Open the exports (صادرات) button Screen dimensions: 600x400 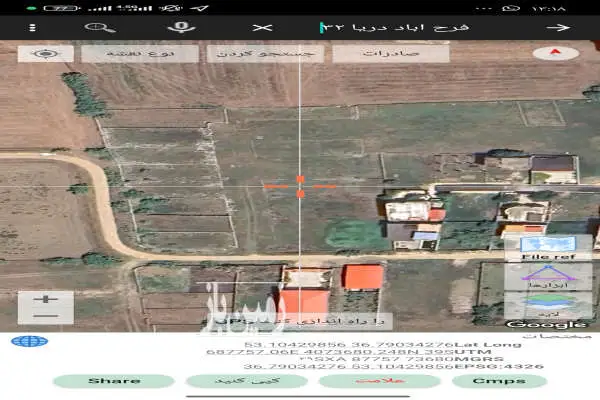point(391,54)
